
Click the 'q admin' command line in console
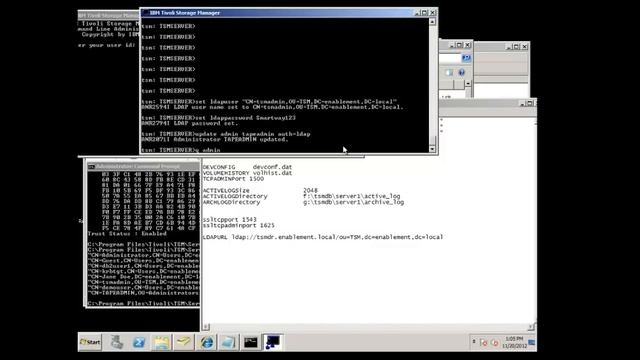click(181, 150)
